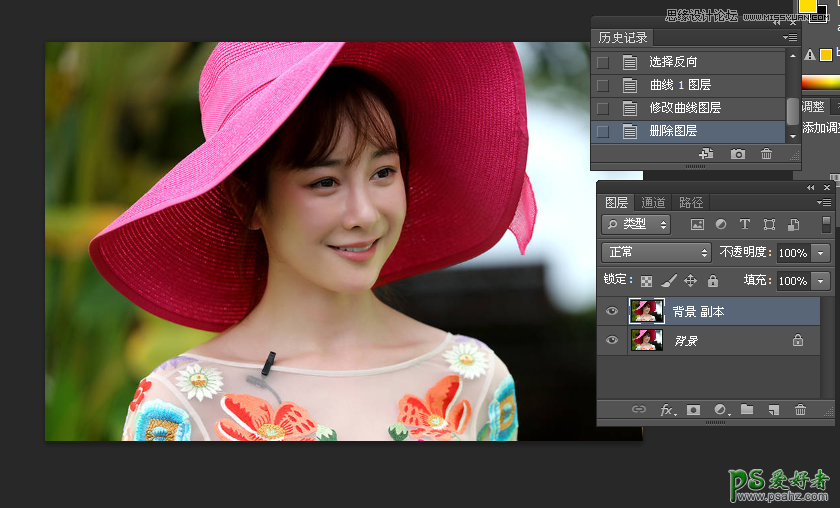Open the 正常 blend mode dropdown
The width and height of the screenshot is (840, 508).
656,253
